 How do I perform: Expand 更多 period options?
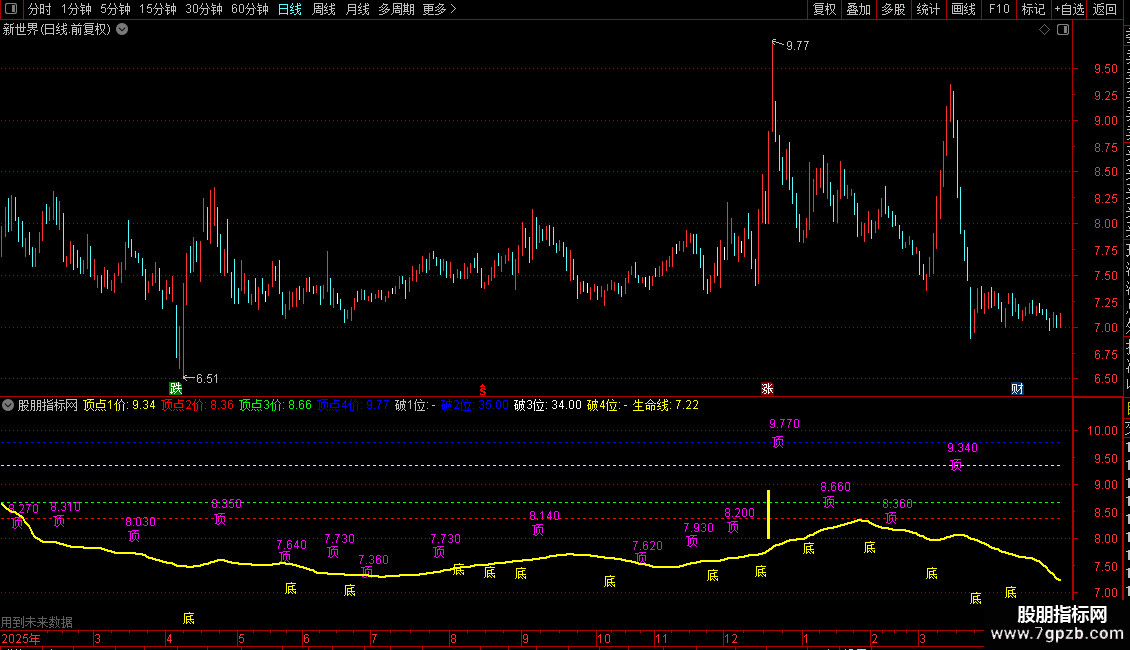pos(440,9)
